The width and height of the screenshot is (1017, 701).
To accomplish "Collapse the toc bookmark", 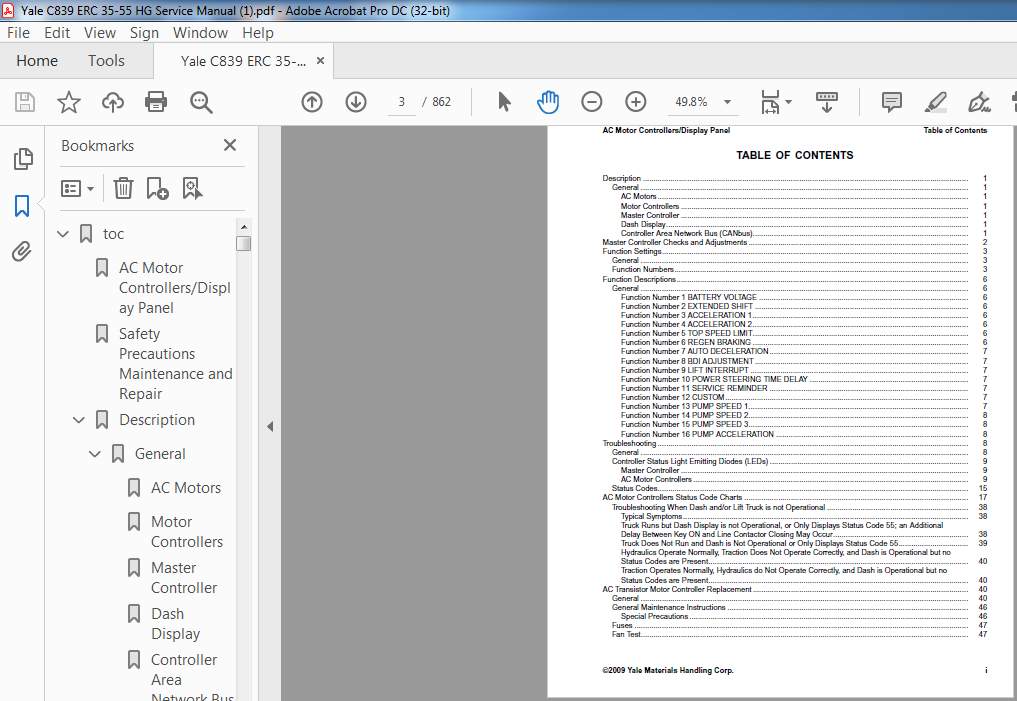I will (63, 234).
